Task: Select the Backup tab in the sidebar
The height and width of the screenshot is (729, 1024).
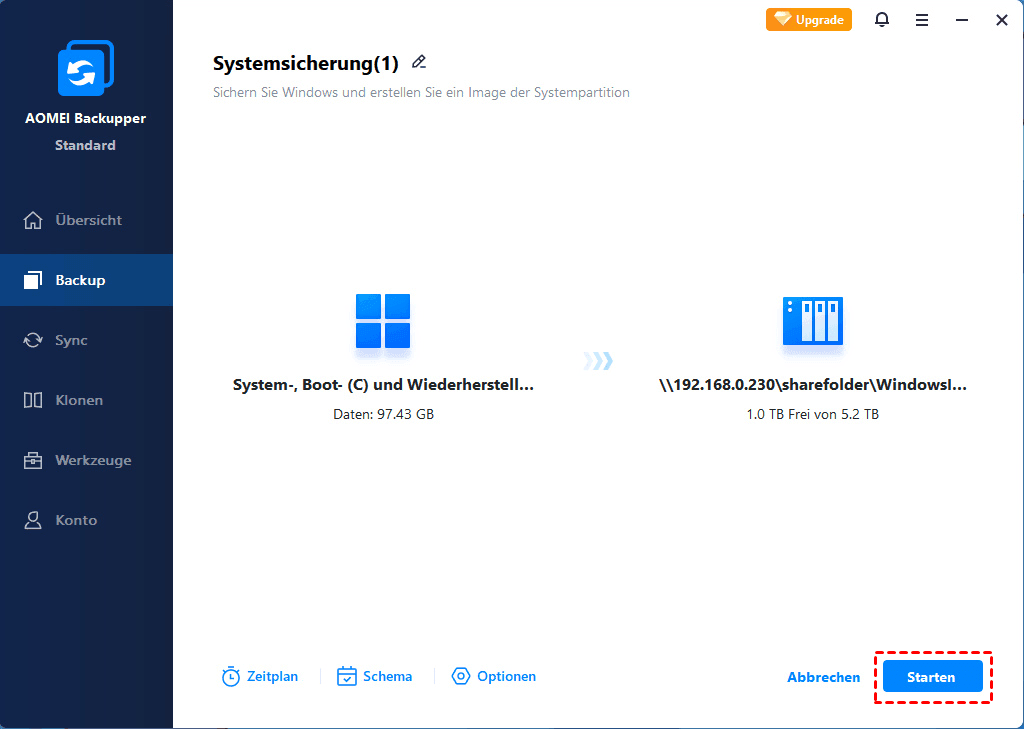Action: (86, 280)
